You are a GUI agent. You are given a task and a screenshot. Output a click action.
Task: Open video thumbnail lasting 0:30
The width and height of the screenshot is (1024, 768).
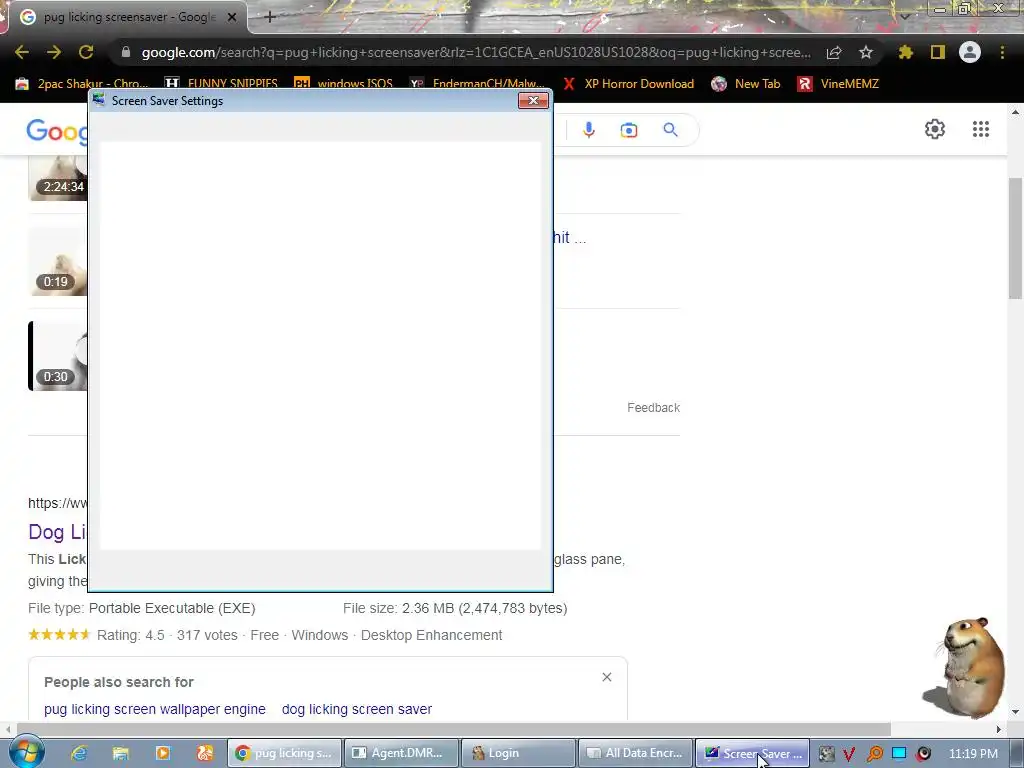(57, 356)
